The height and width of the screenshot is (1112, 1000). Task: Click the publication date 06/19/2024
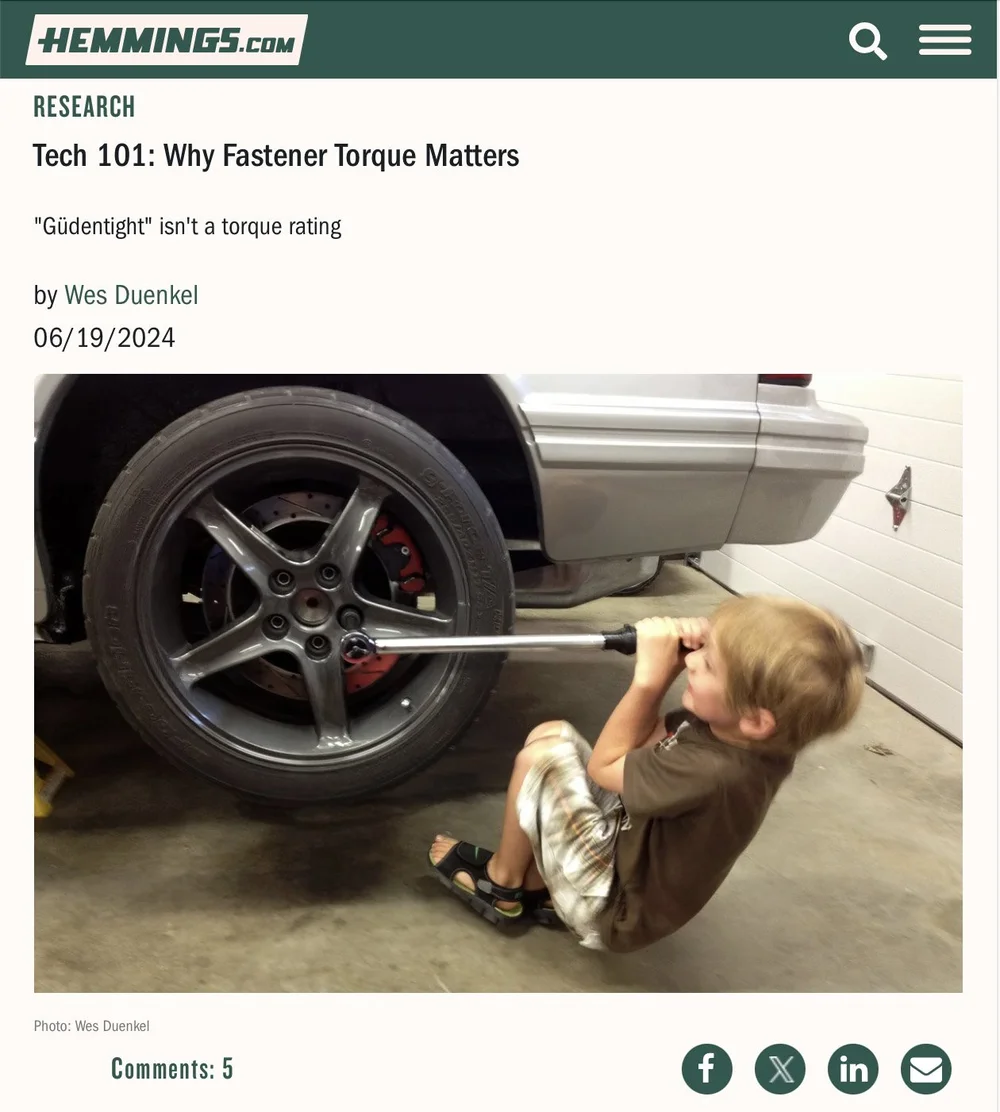click(104, 338)
